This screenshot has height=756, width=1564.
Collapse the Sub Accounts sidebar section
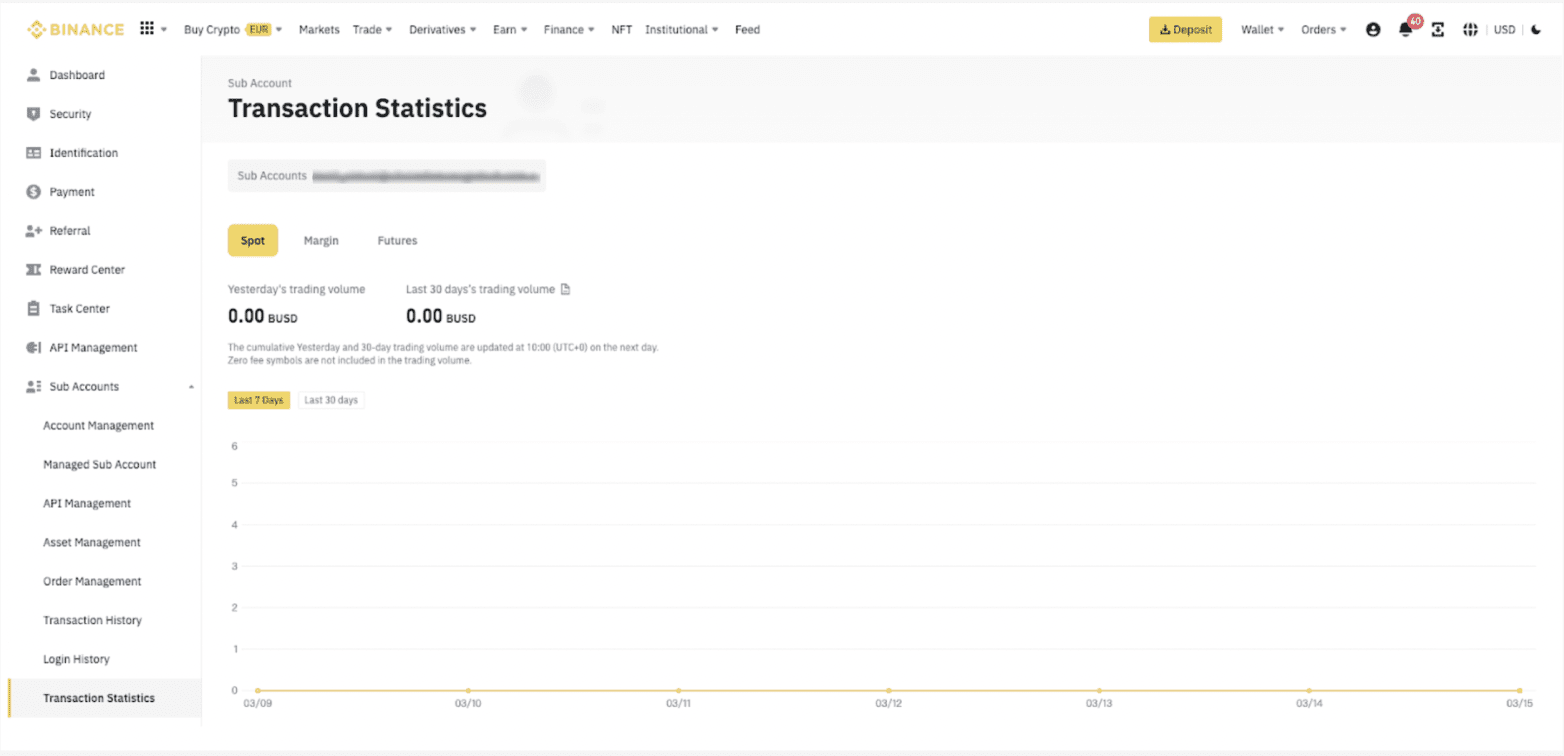point(191,387)
